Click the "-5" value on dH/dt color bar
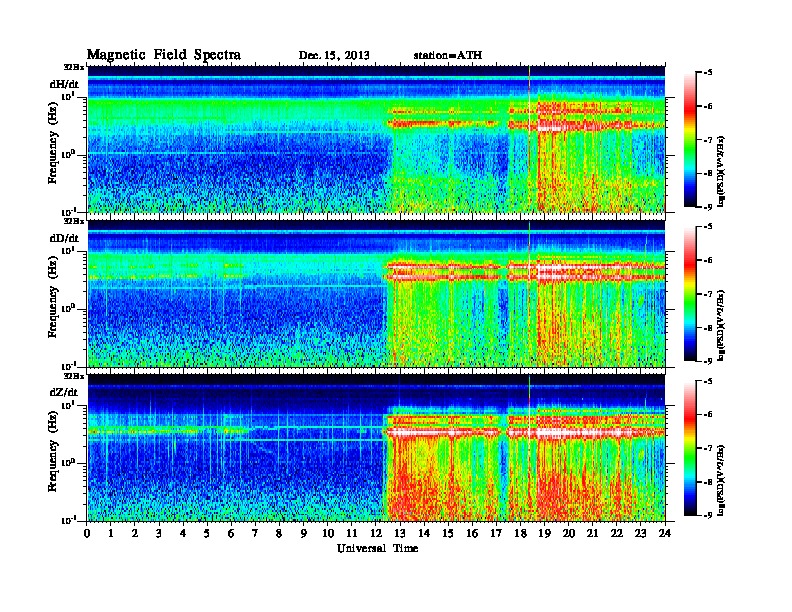The width and height of the screenshot is (792, 612). click(x=708, y=73)
